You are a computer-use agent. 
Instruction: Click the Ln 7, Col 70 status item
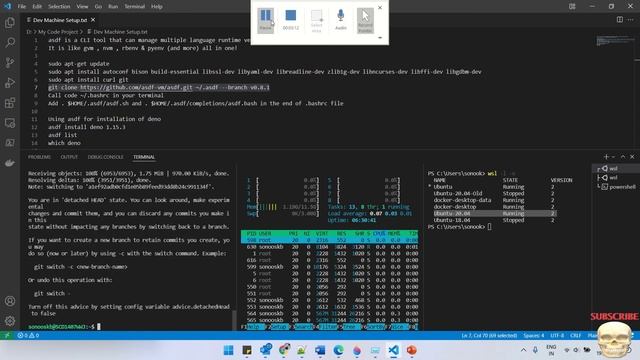point(489,336)
